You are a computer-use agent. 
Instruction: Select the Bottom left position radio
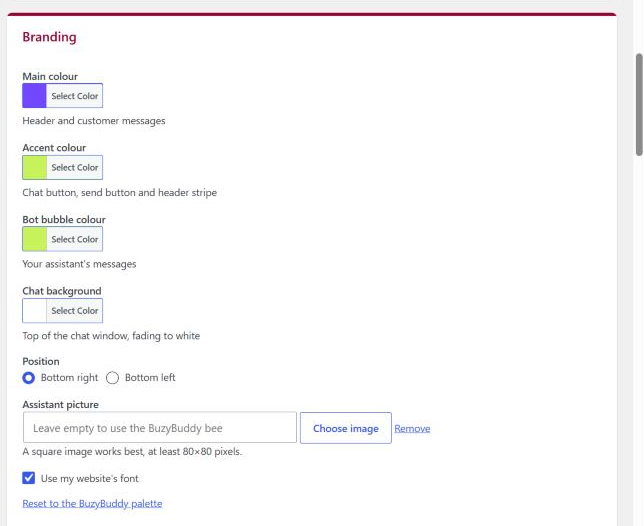click(x=112, y=378)
